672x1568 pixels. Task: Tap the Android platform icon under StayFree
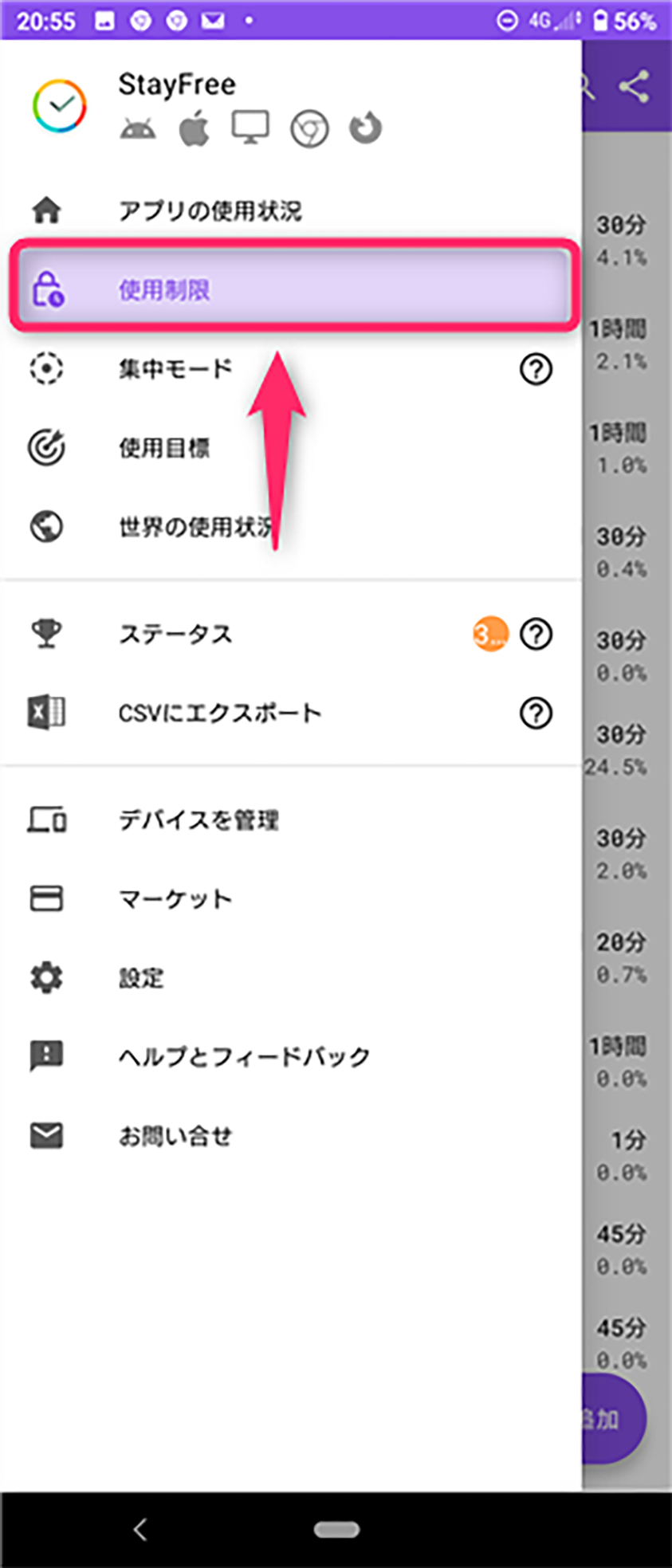137,129
